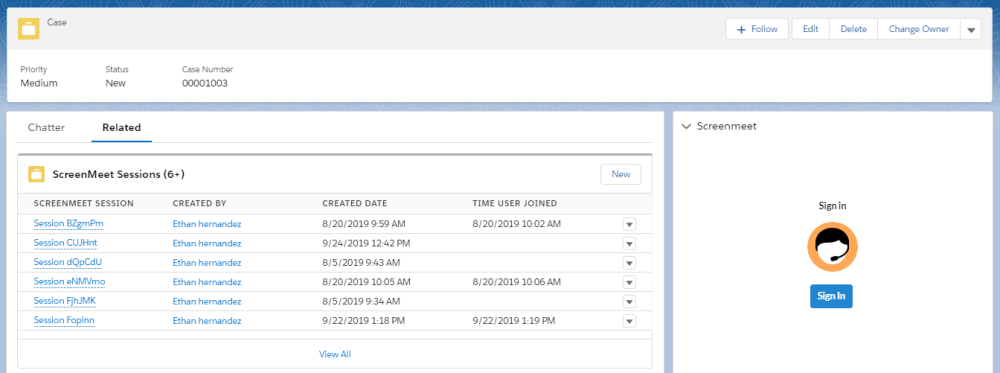This screenshot has height=373, width=1000.
Task: Click the Screenmeet Session column header
Action: tap(84, 203)
